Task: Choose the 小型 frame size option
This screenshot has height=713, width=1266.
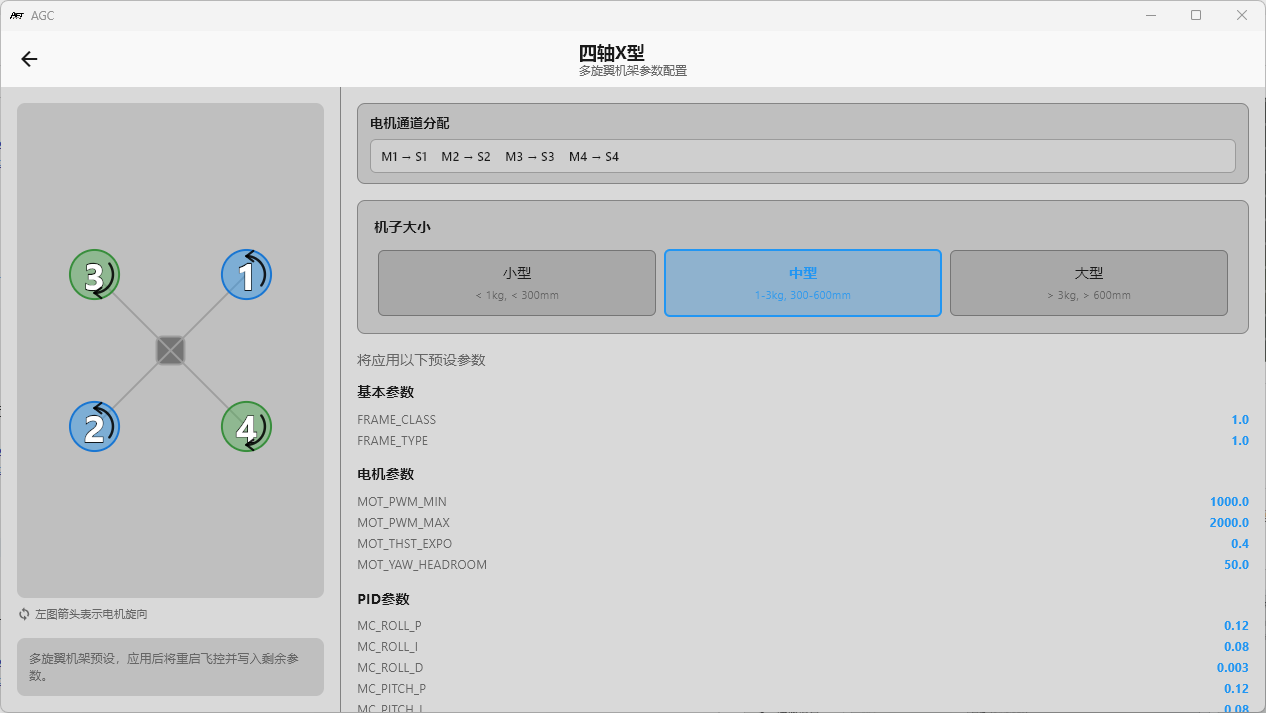Action: pos(517,283)
